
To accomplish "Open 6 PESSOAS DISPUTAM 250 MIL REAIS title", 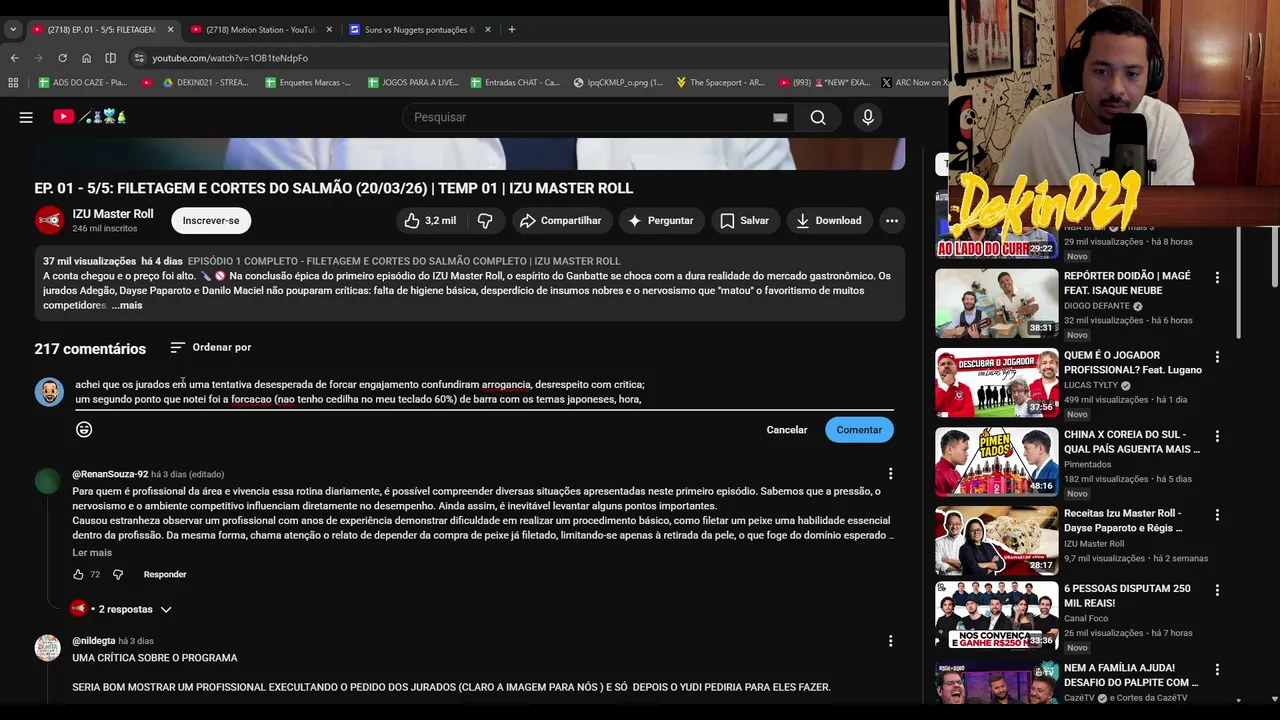I will pyautogui.click(x=1127, y=596).
